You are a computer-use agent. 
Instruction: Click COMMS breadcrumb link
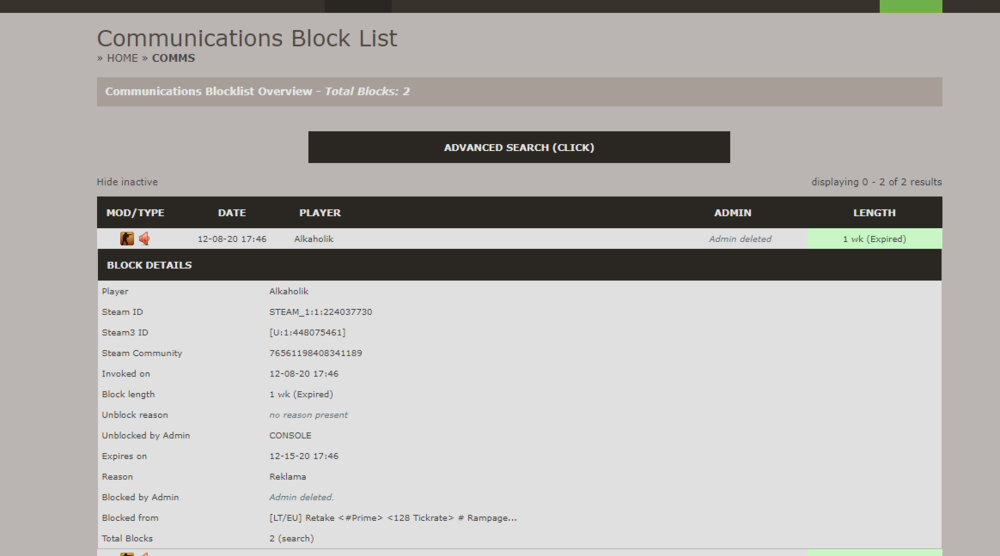(173, 58)
